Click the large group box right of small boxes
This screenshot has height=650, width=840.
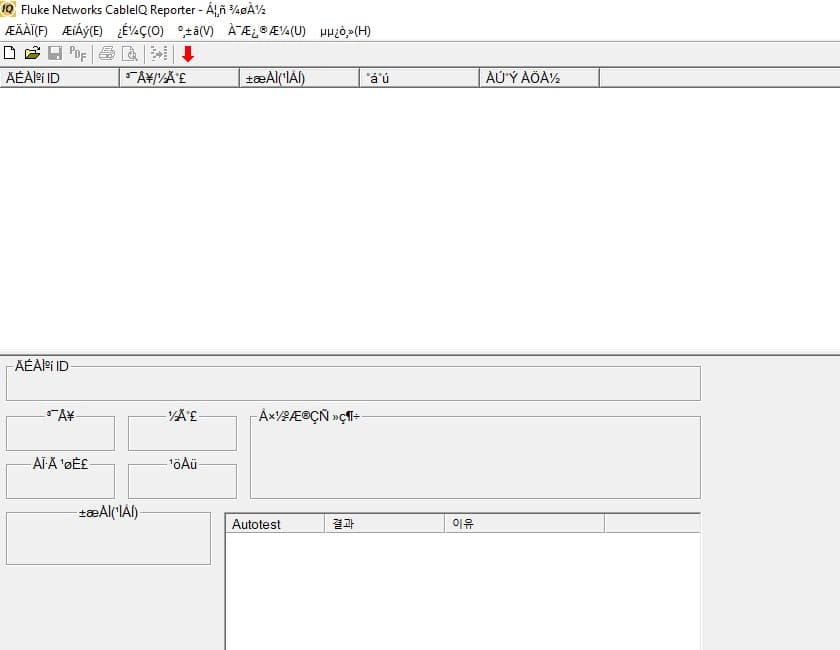pos(475,457)
